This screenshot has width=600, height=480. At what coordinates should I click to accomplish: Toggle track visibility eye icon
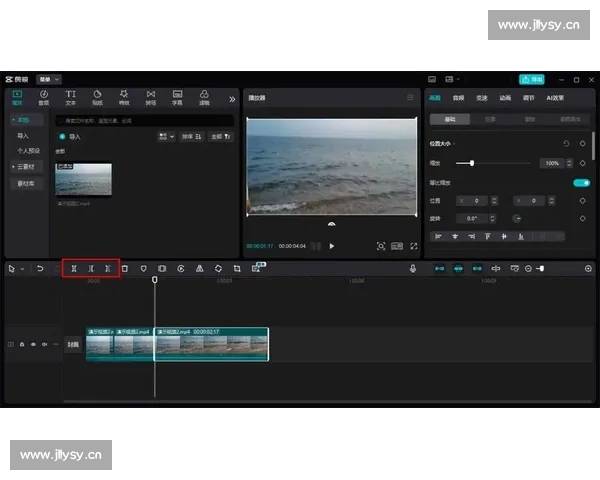tap(32, 344)
